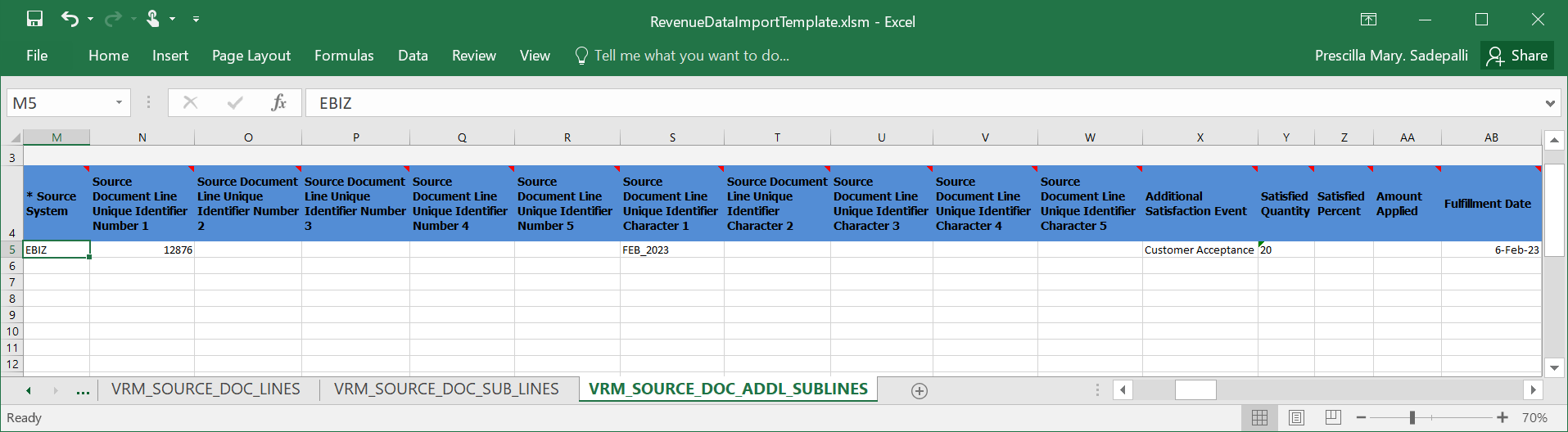
Task: Expand the formula bar
Action: (1550, 104)
